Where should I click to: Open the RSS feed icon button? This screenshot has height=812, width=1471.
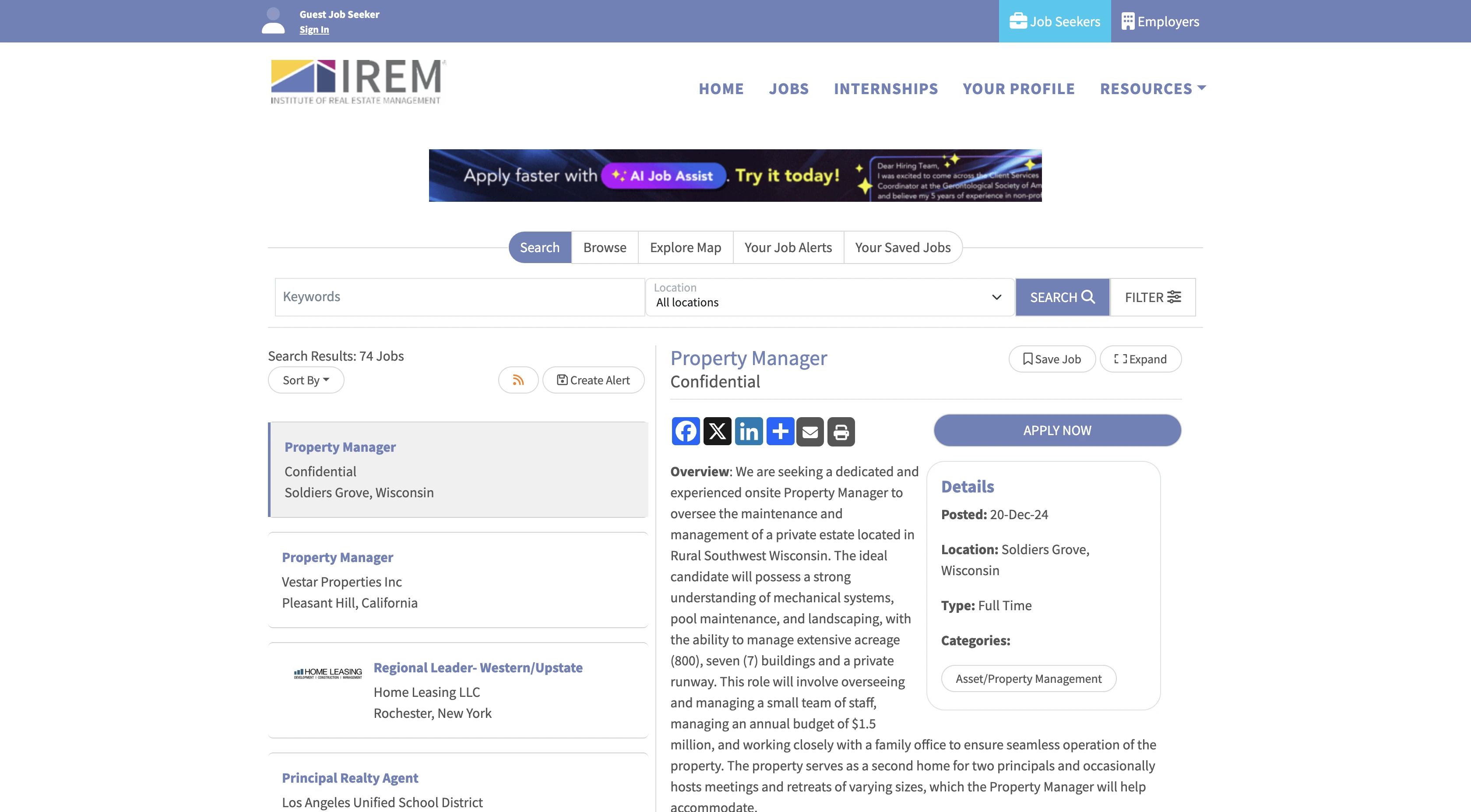pyautogui.click(x=518, y=380)
